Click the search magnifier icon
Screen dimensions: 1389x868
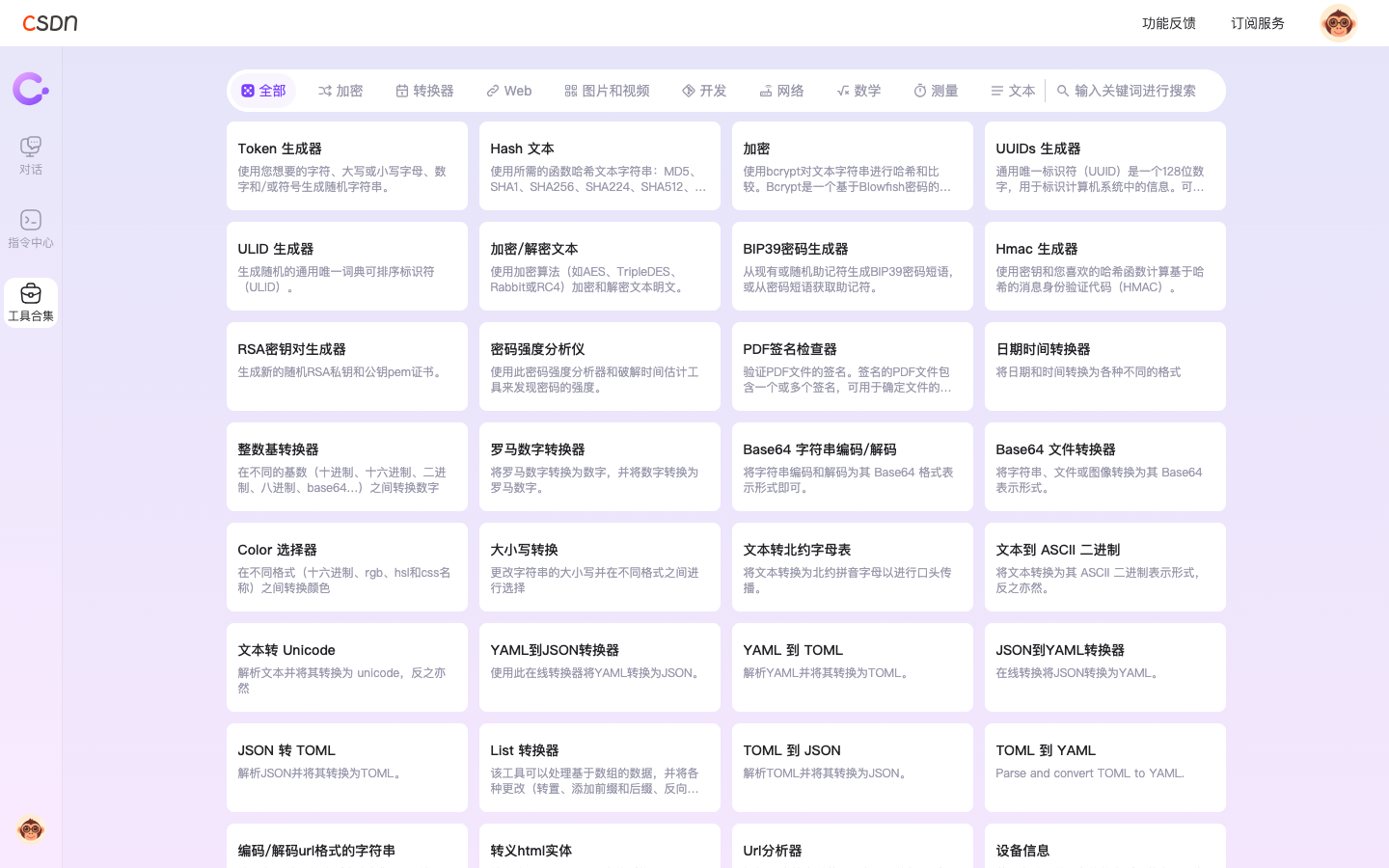tap(1062, 91)
